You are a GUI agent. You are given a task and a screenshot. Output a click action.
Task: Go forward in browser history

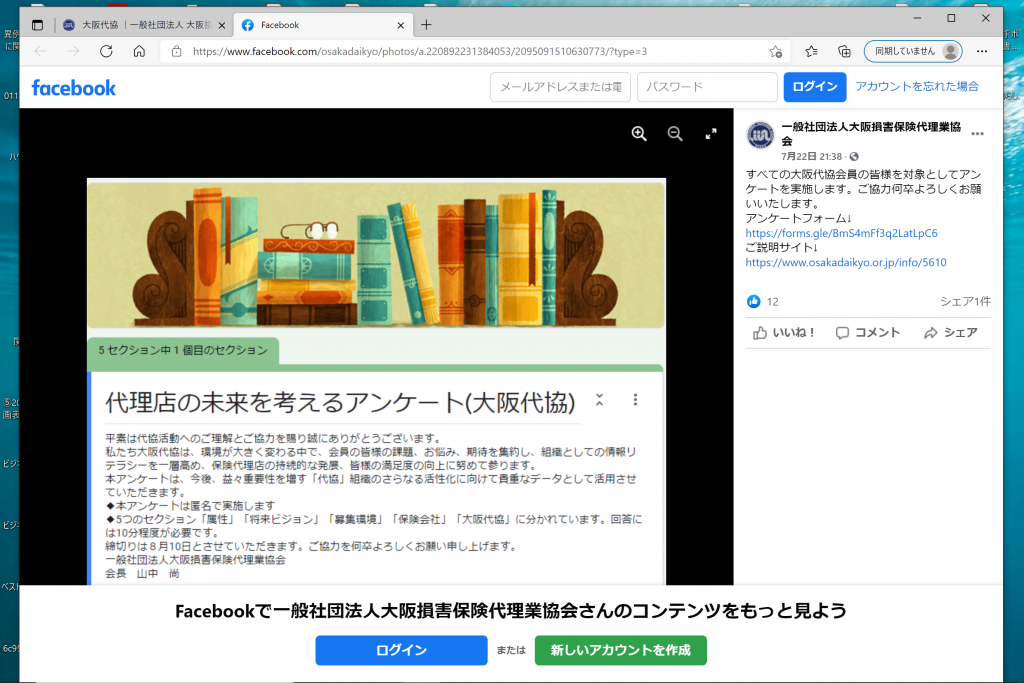point(73,51)
